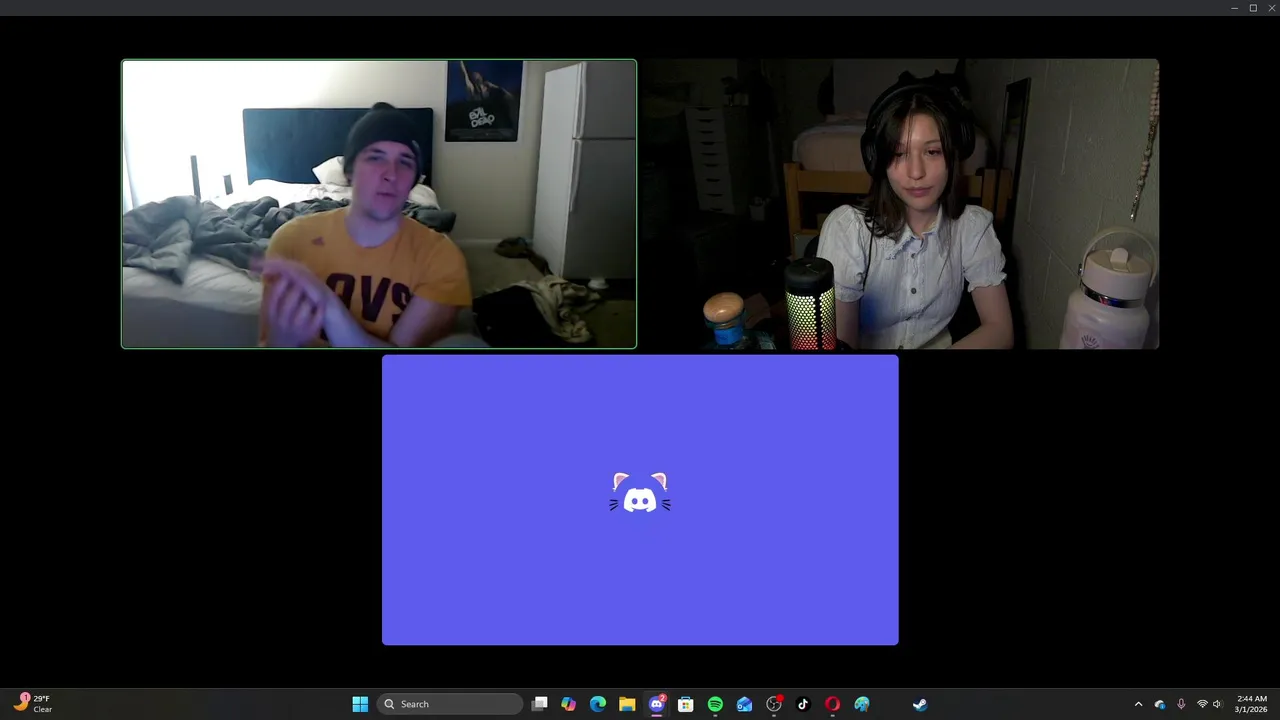Screen dimensions: 1280x720
Task: Expand the hidden system tray icons
Action: click(x=1138, y=704)
